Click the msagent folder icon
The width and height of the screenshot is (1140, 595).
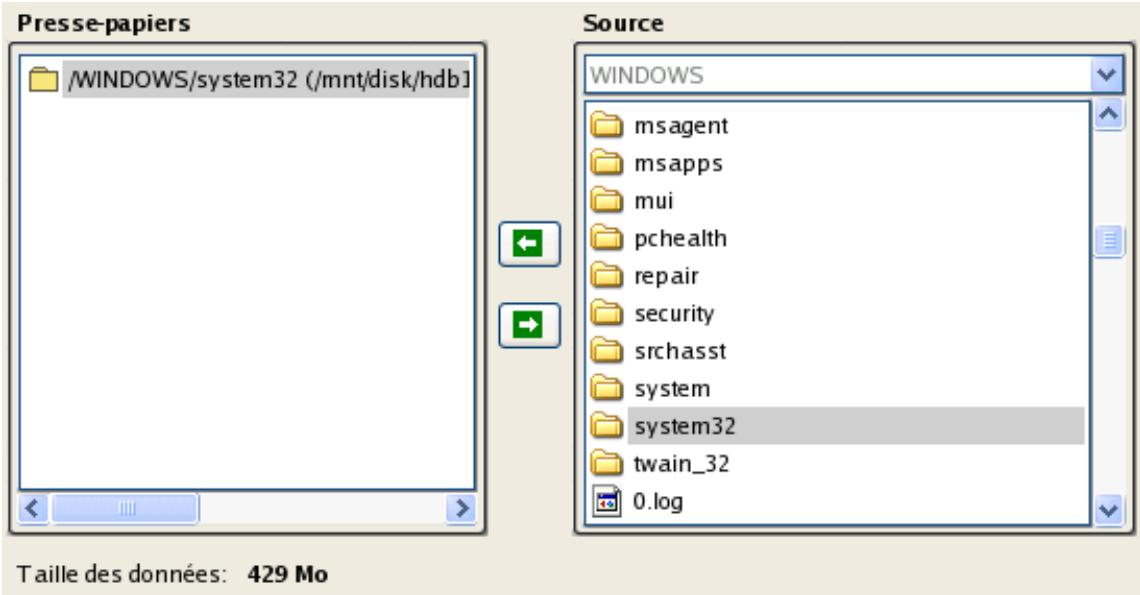[x=606, y=125]
